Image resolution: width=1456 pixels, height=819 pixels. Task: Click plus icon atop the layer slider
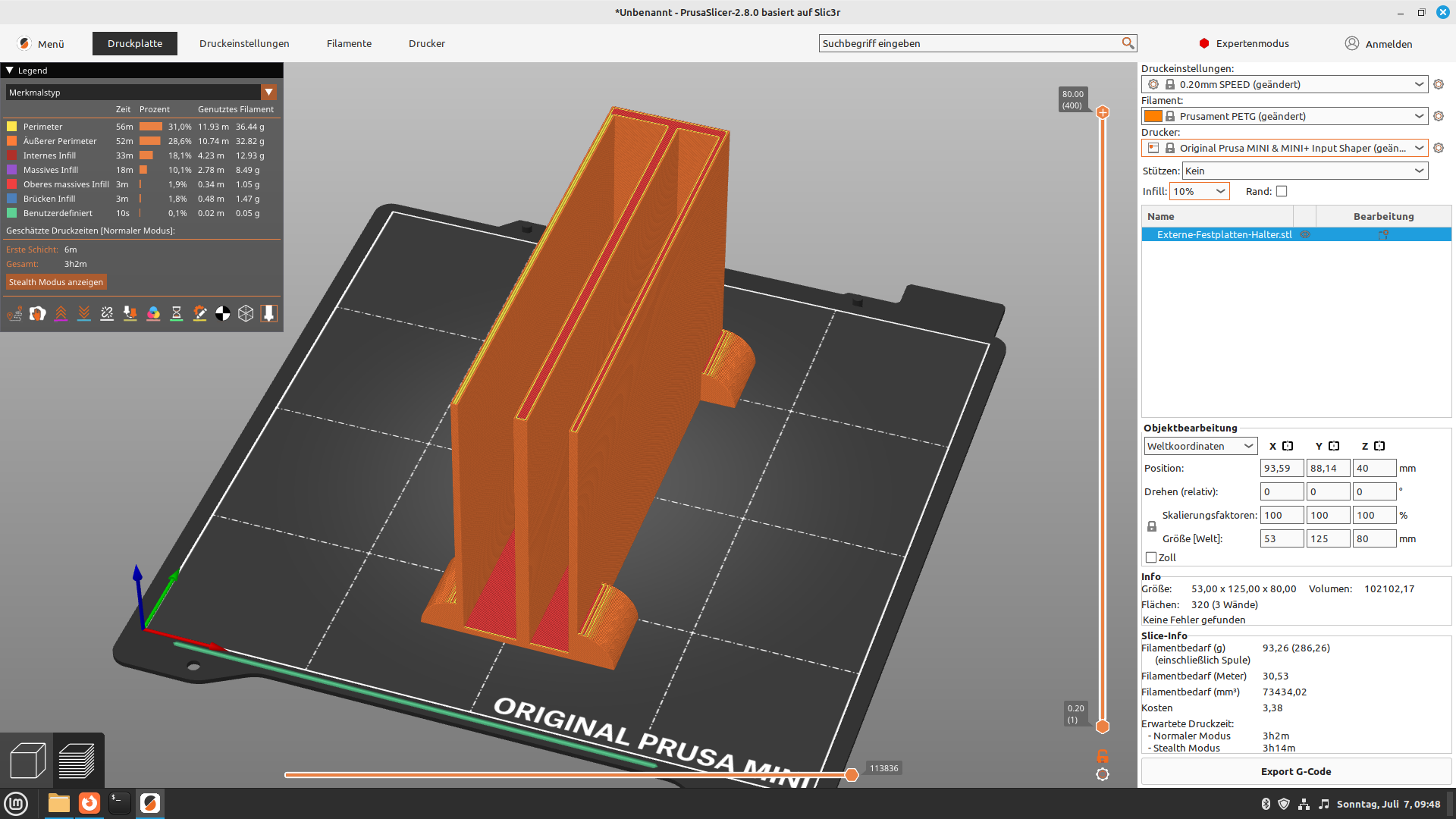pos(1103,112)
